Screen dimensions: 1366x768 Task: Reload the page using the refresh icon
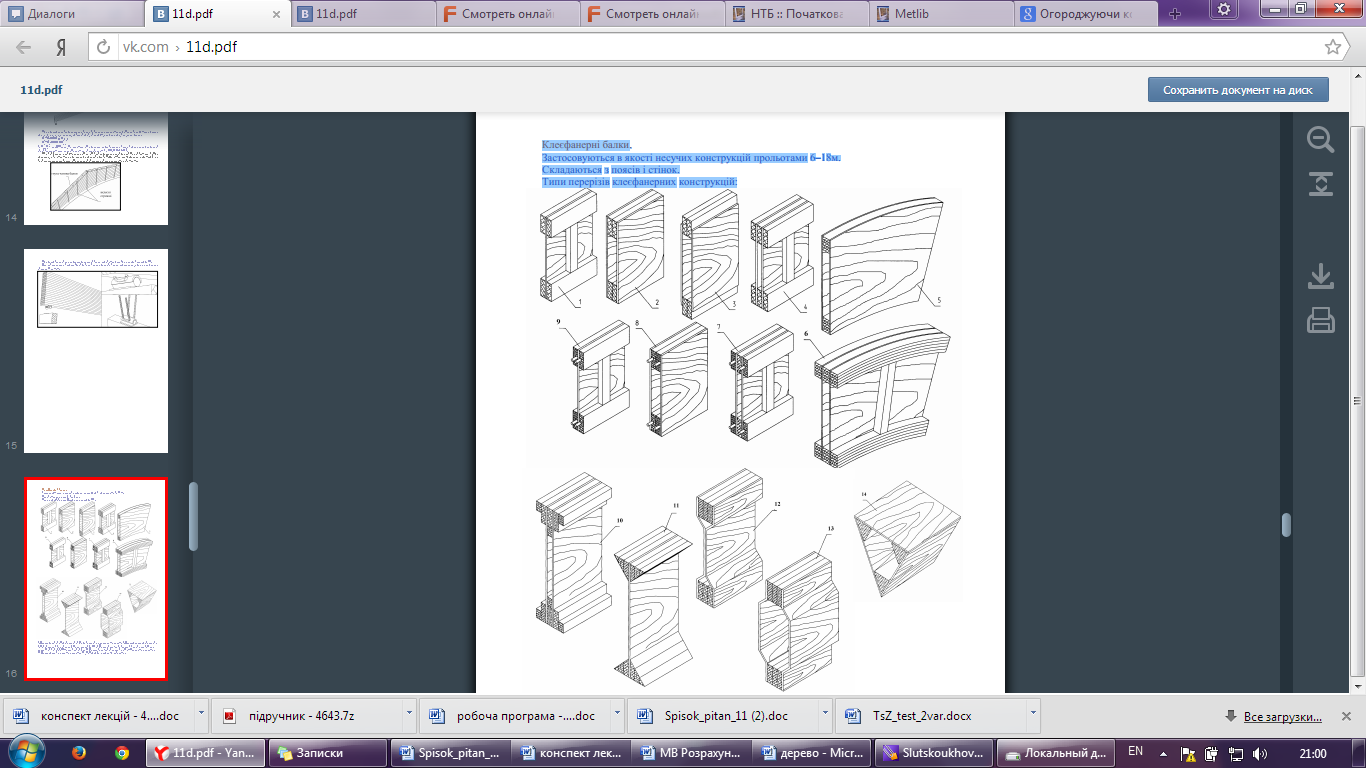click(101, 47)
